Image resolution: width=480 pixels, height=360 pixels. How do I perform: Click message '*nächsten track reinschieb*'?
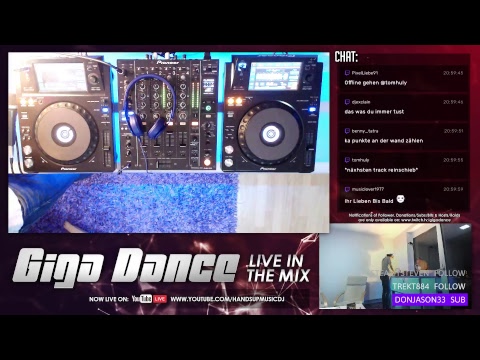click(x=381, y=170)
